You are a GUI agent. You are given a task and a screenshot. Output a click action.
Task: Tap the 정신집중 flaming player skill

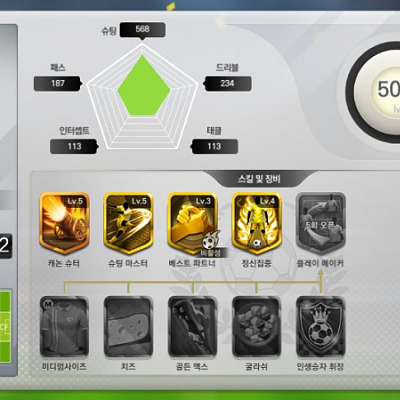click(257, 223)
